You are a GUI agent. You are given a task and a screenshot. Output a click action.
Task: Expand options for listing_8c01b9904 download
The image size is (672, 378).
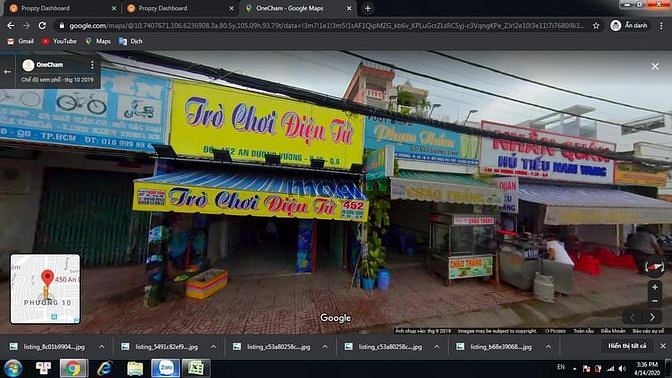coord(102,347)
